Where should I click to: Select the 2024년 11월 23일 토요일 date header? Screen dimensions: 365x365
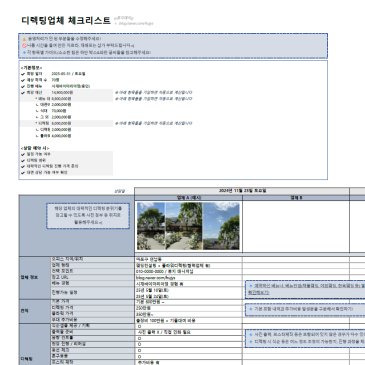[242, 191]
